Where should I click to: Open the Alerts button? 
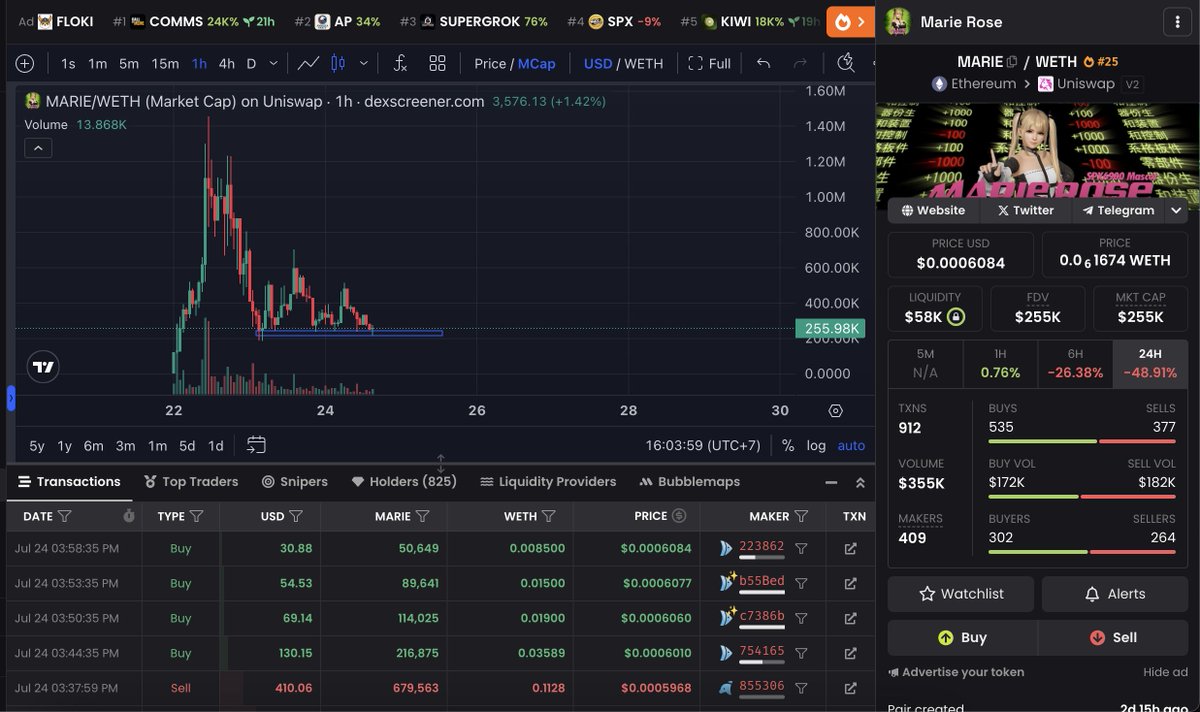[1115, 594]
